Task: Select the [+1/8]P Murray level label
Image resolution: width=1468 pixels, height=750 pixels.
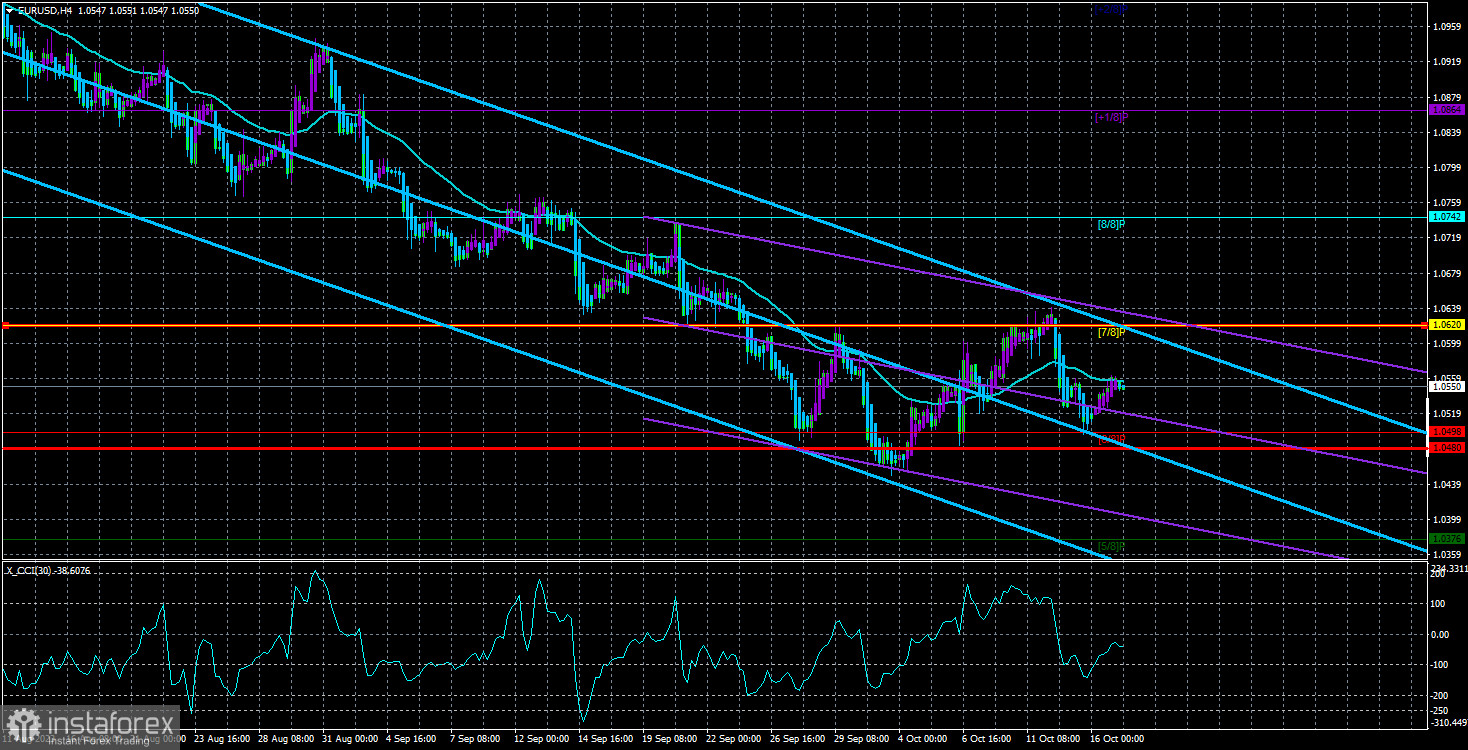Action: click(x=1112, y=117)
